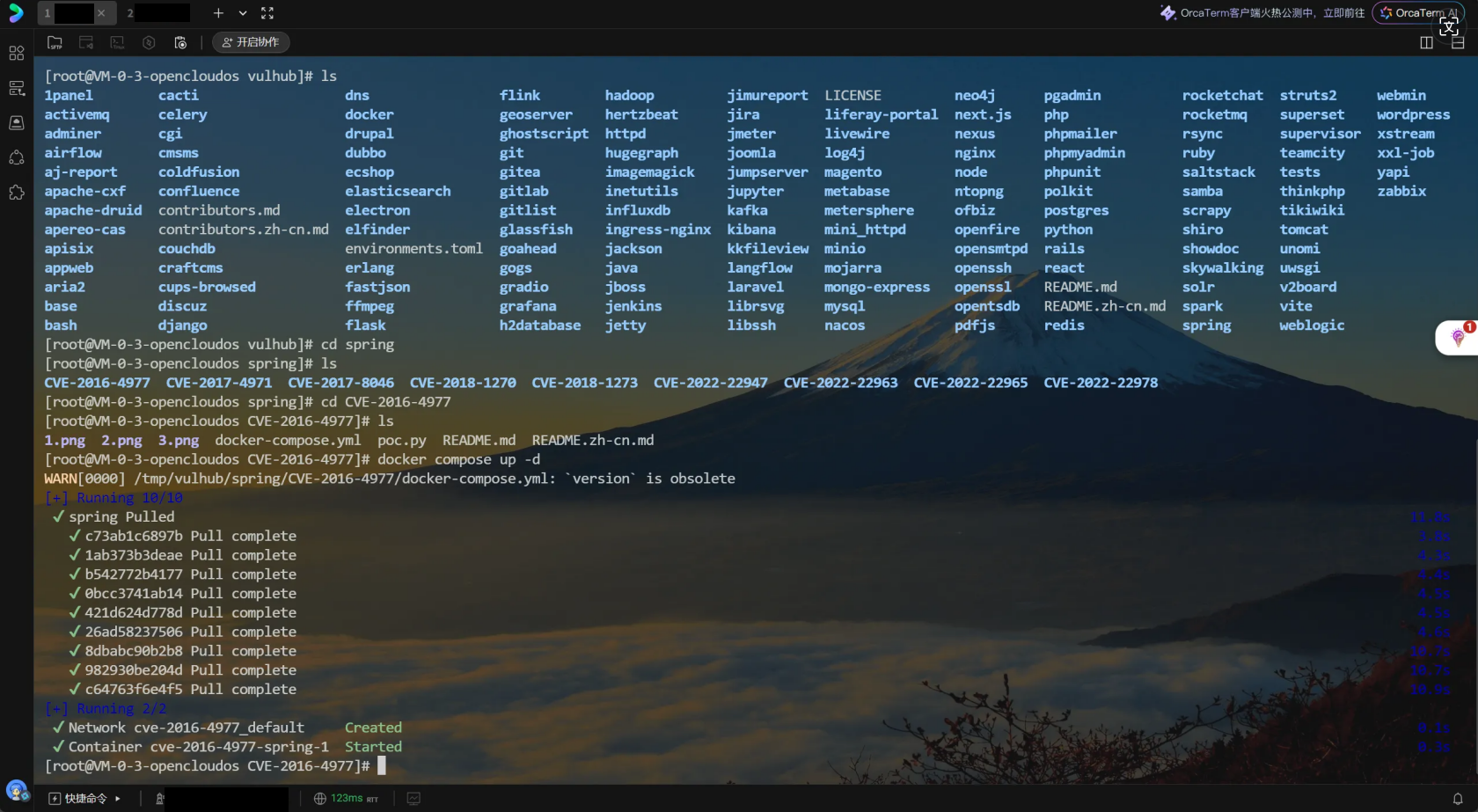This screenshot has height=812, width=1478.
Task: Open the notifications bell icon
Action: point(1458,799)
